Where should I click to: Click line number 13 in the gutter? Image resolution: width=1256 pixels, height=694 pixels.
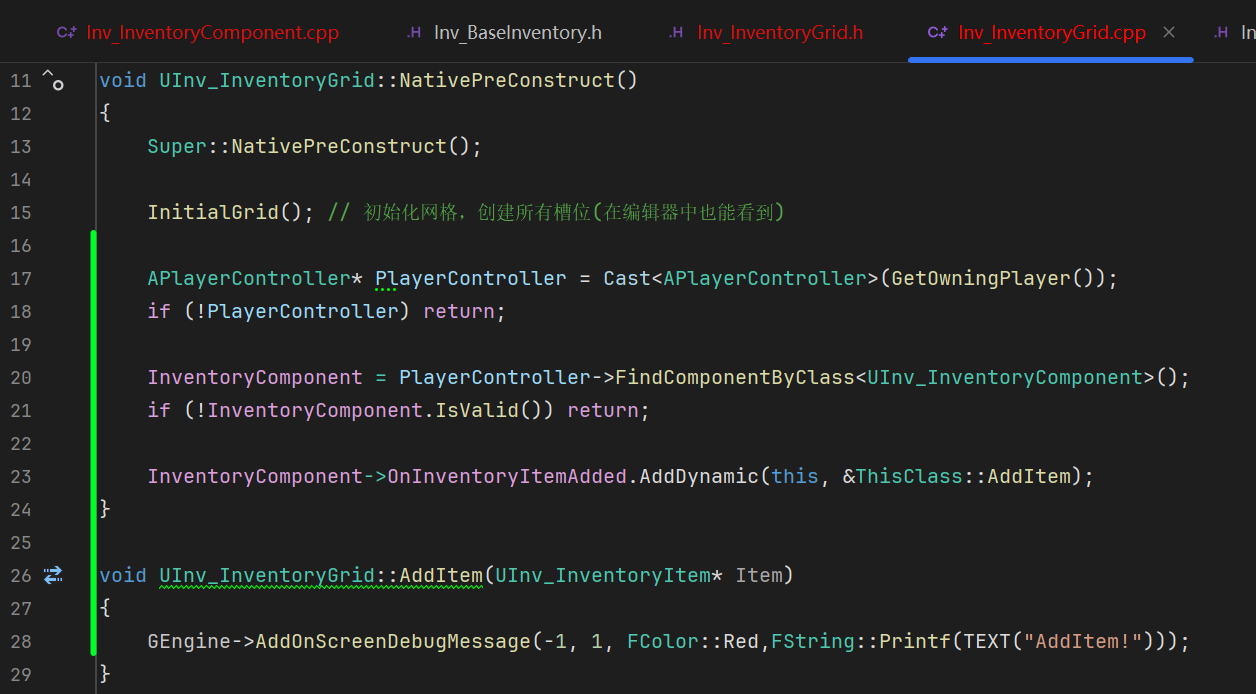21,146
